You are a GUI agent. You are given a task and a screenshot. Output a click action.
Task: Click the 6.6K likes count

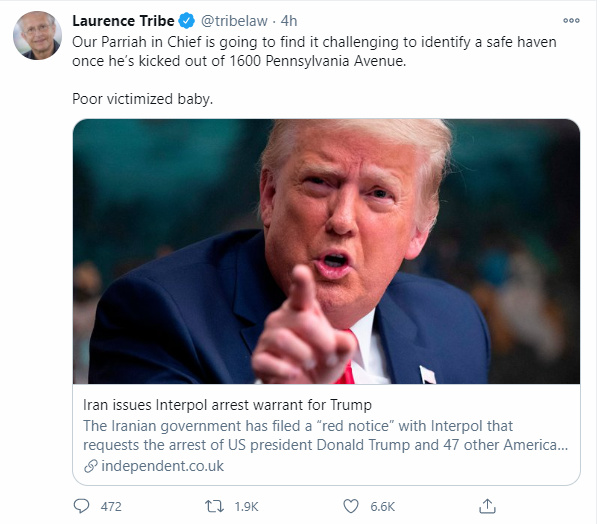pos(382,506)
